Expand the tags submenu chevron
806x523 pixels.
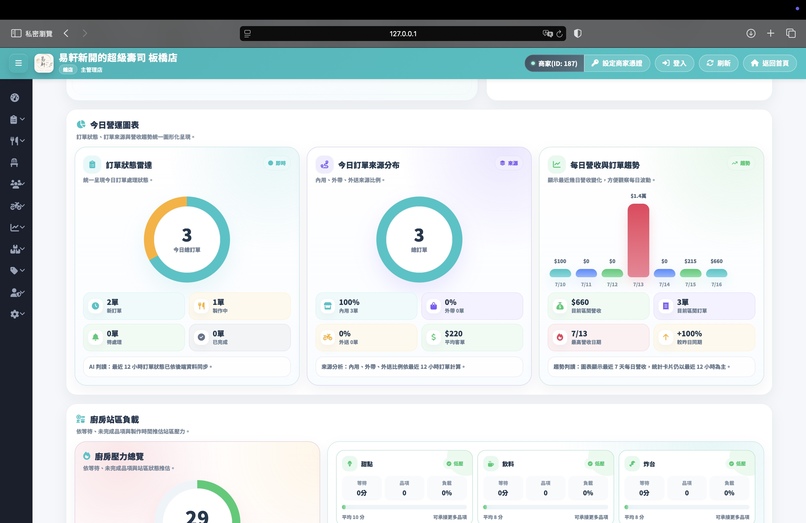[x=23, y=270]
